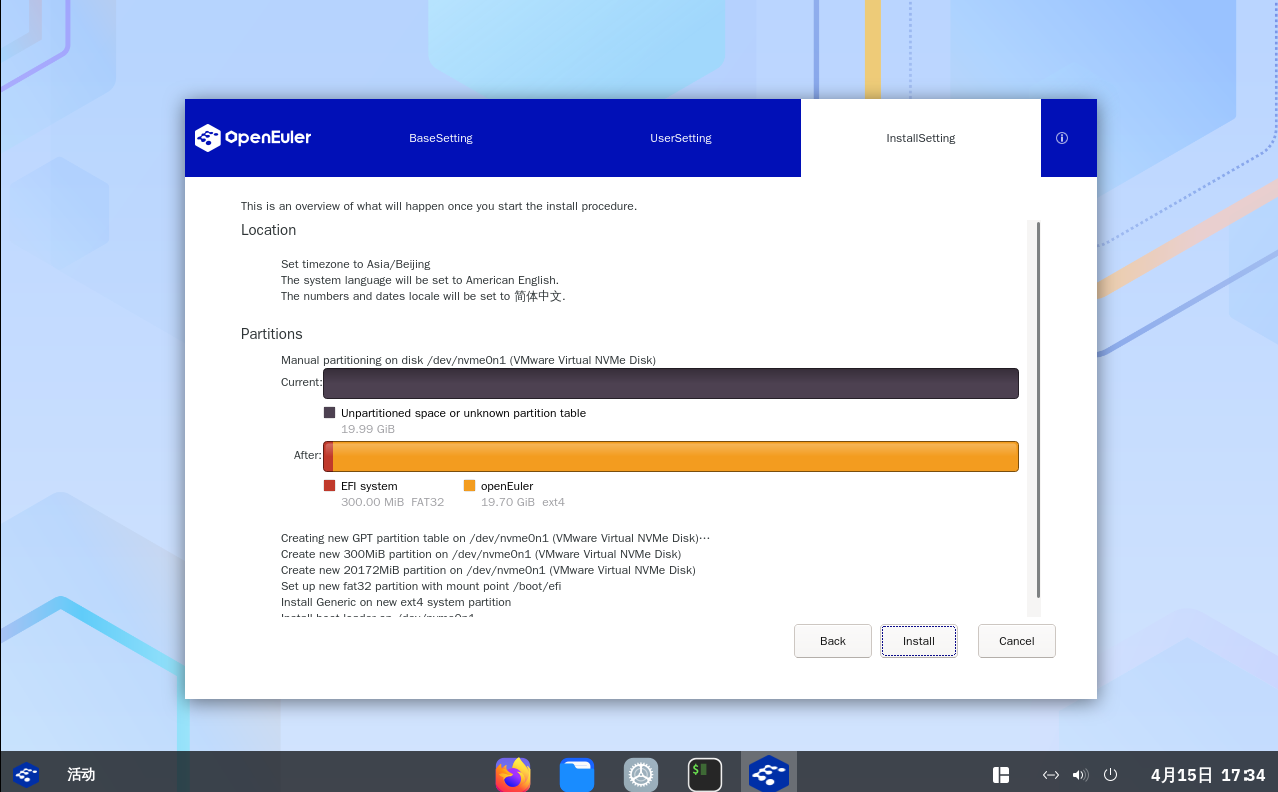Click the 'After:' bar label
This screenshot has width=1278, height=792.
(x=307, y=455)
